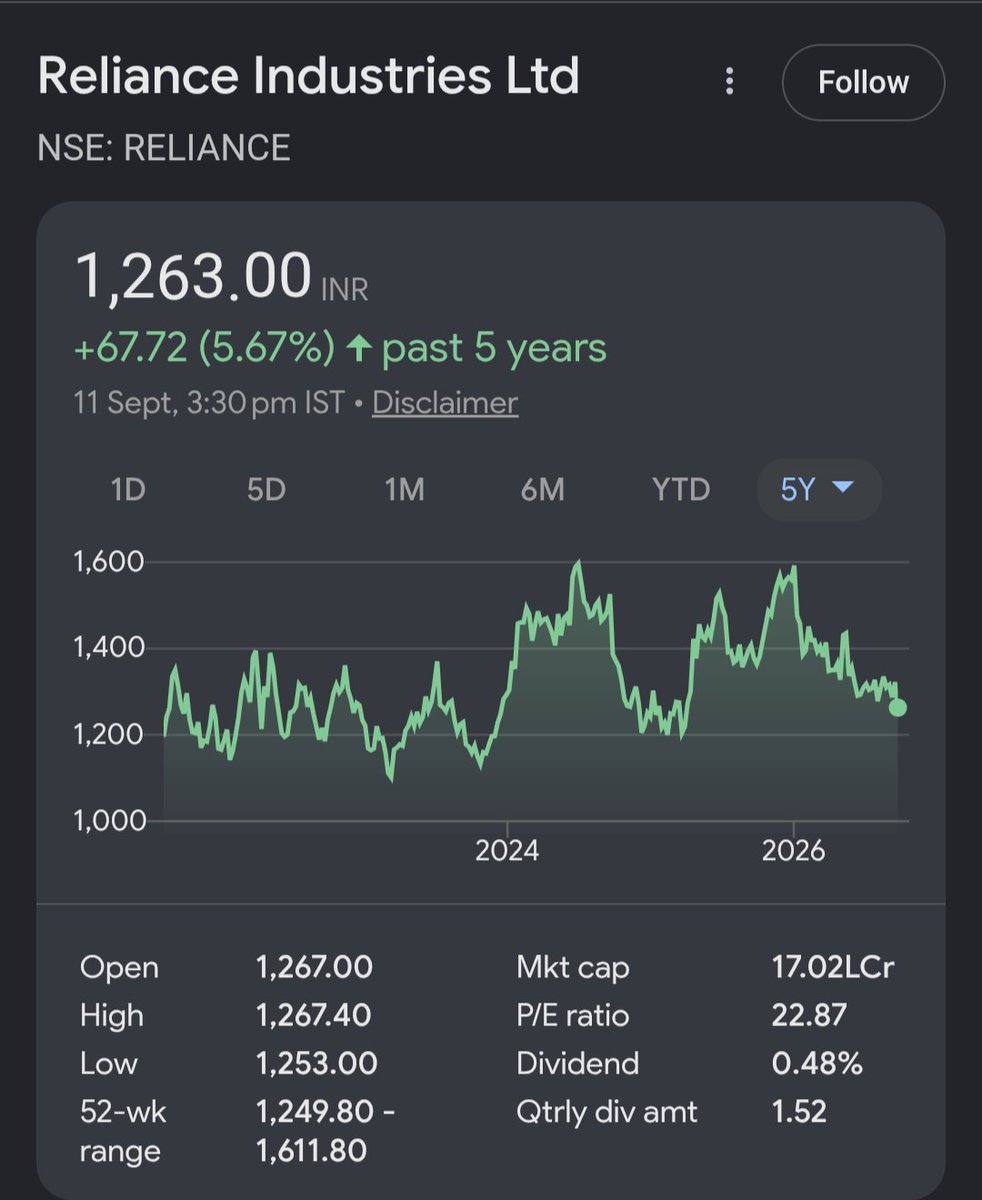
Task: Click the High label
Action: click(x=112, y=1015)
